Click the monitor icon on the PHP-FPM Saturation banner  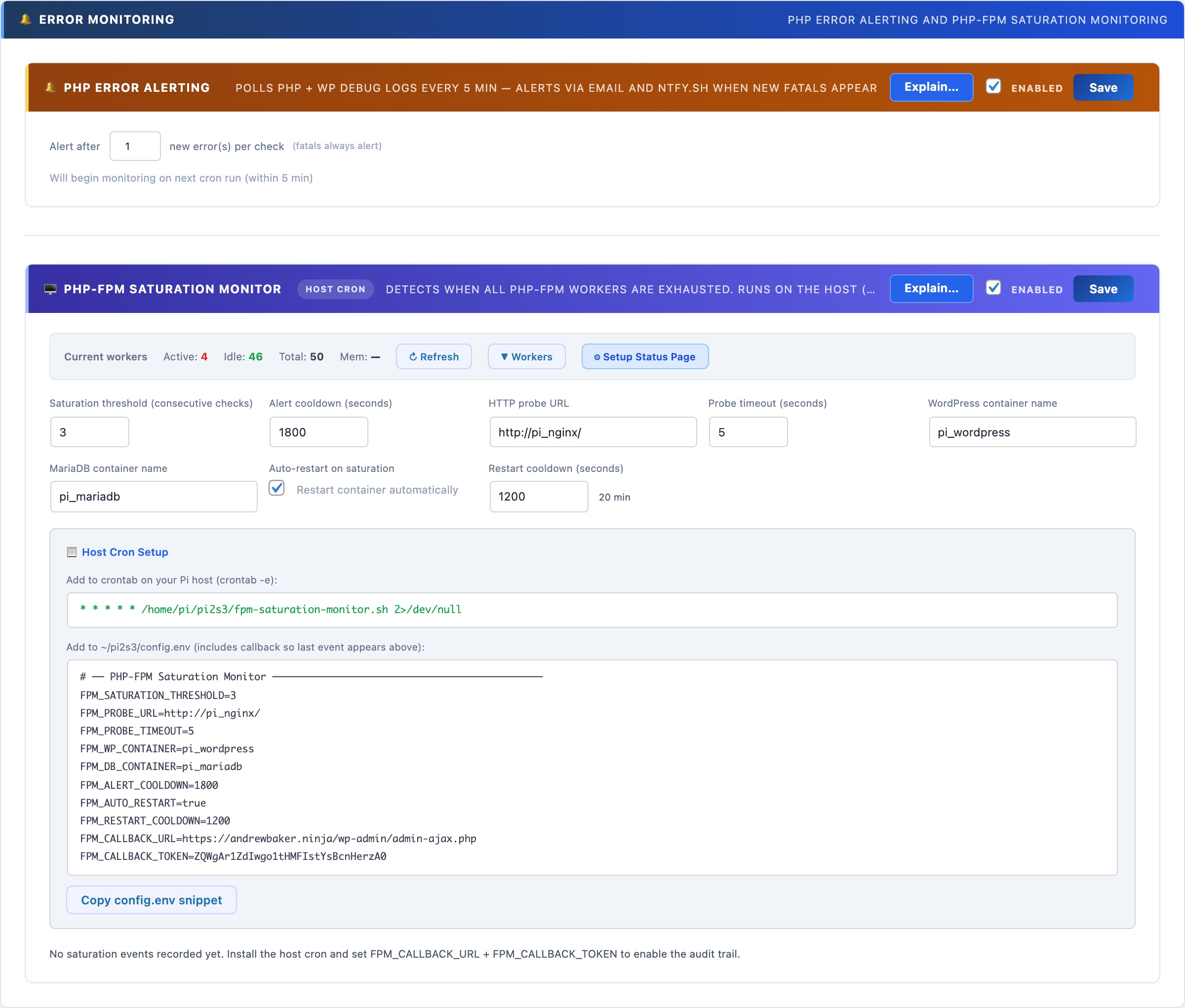pos(50,289)
